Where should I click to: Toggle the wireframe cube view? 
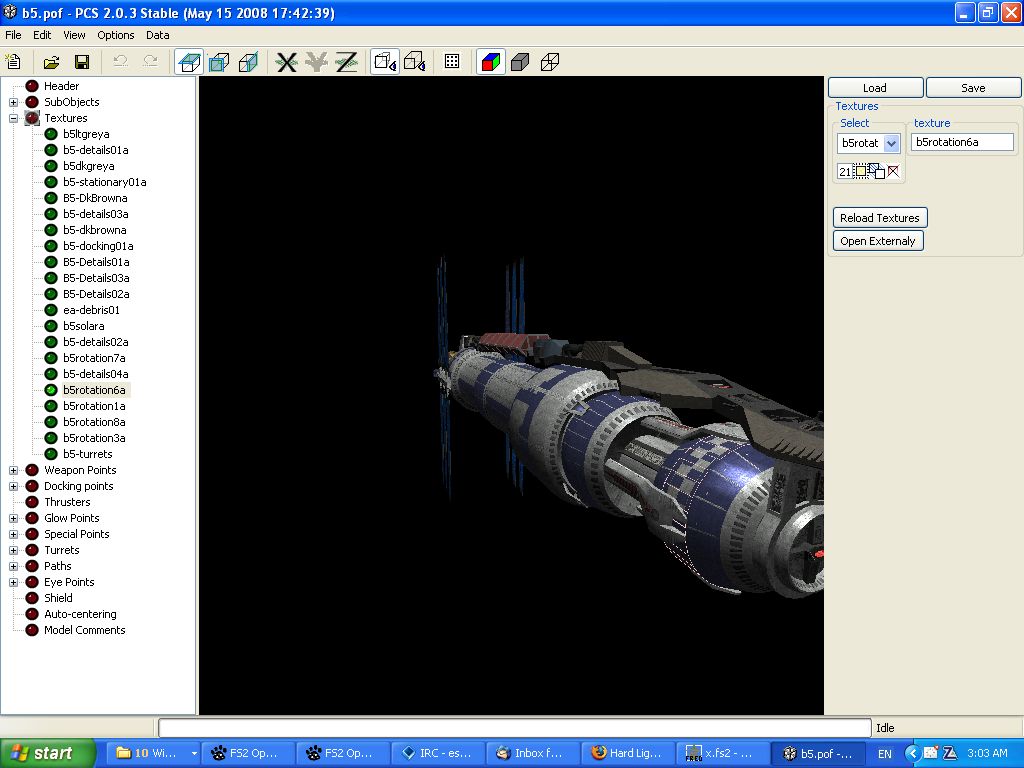(549, 62)
